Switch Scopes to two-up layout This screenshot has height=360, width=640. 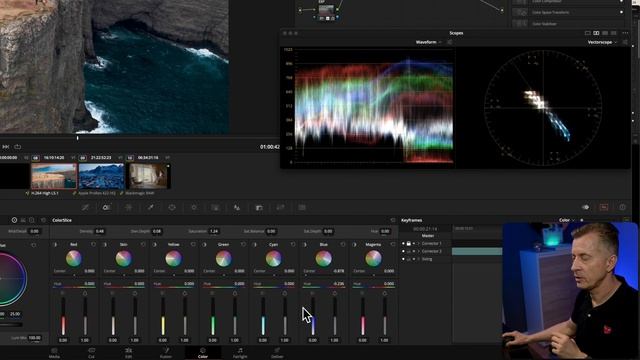pos(596,33)
